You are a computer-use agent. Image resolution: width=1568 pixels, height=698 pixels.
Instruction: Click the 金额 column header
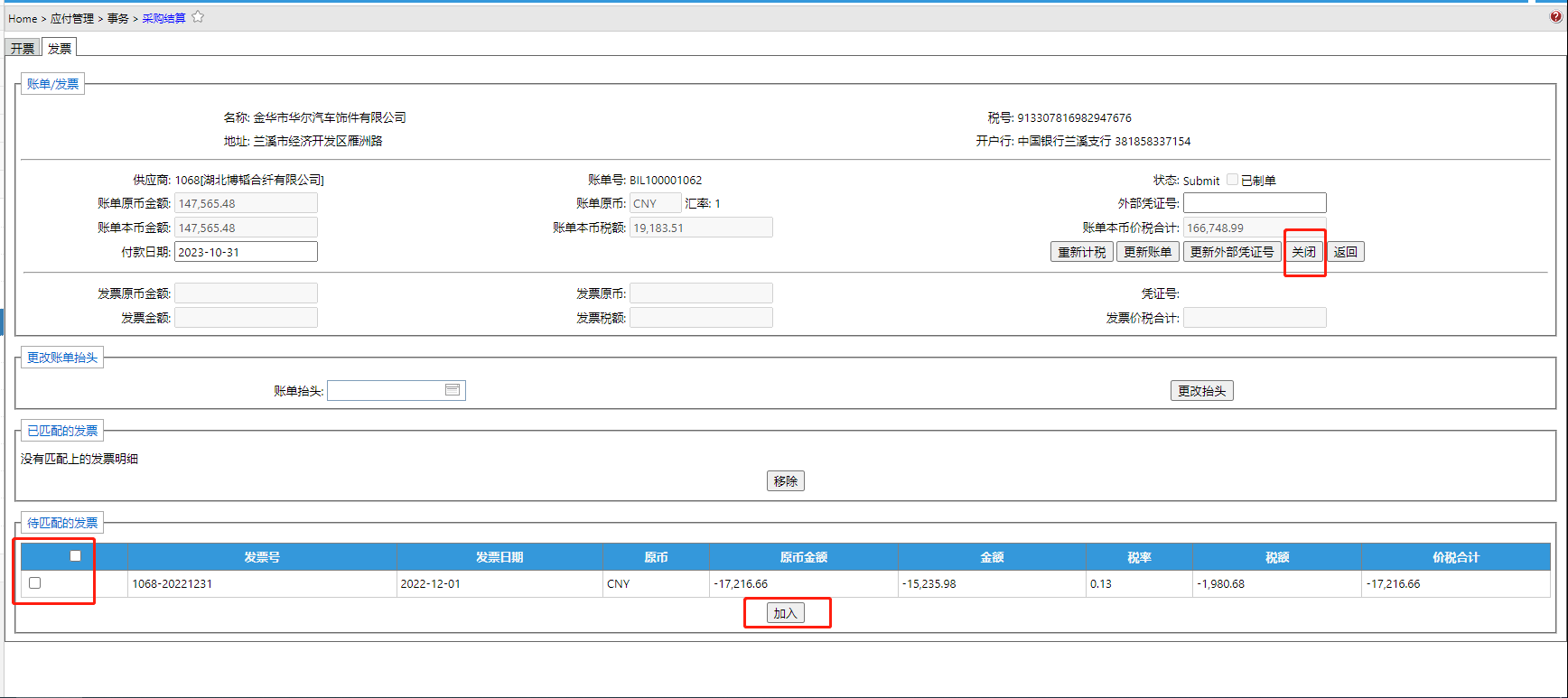click(x=992, y=557)
